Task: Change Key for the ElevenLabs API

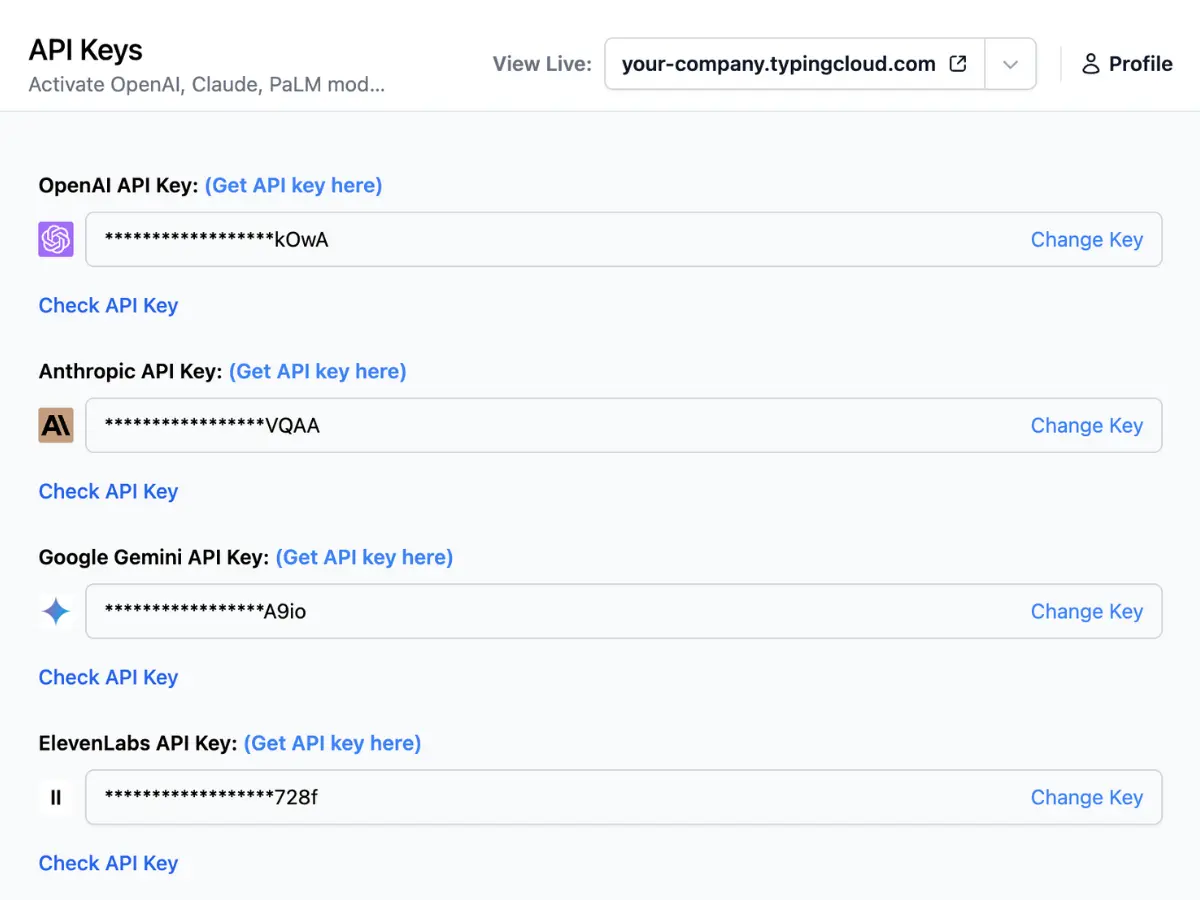Action: coord(1086,797)
